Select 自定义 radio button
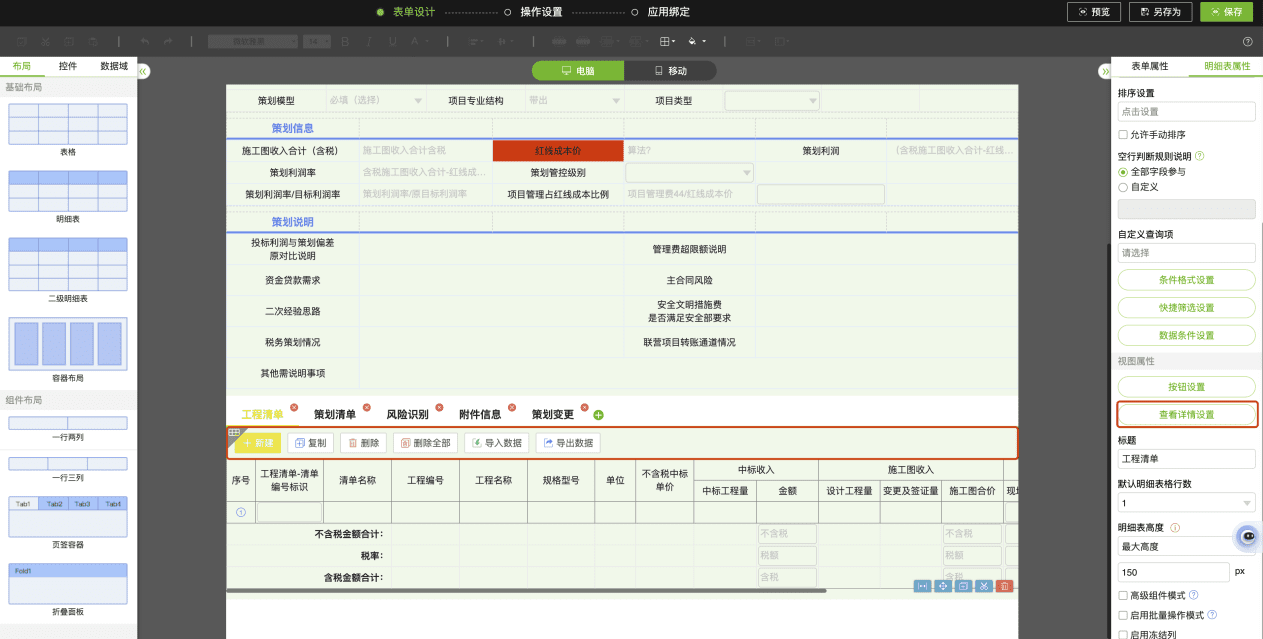The width and height of the screenshot is (1263, 639). [1123, 187]
